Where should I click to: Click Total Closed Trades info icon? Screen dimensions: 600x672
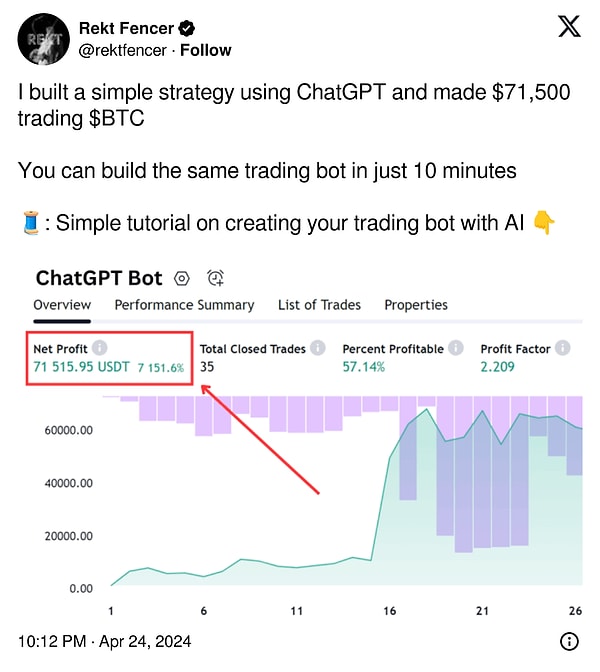(x=318, y=348)
